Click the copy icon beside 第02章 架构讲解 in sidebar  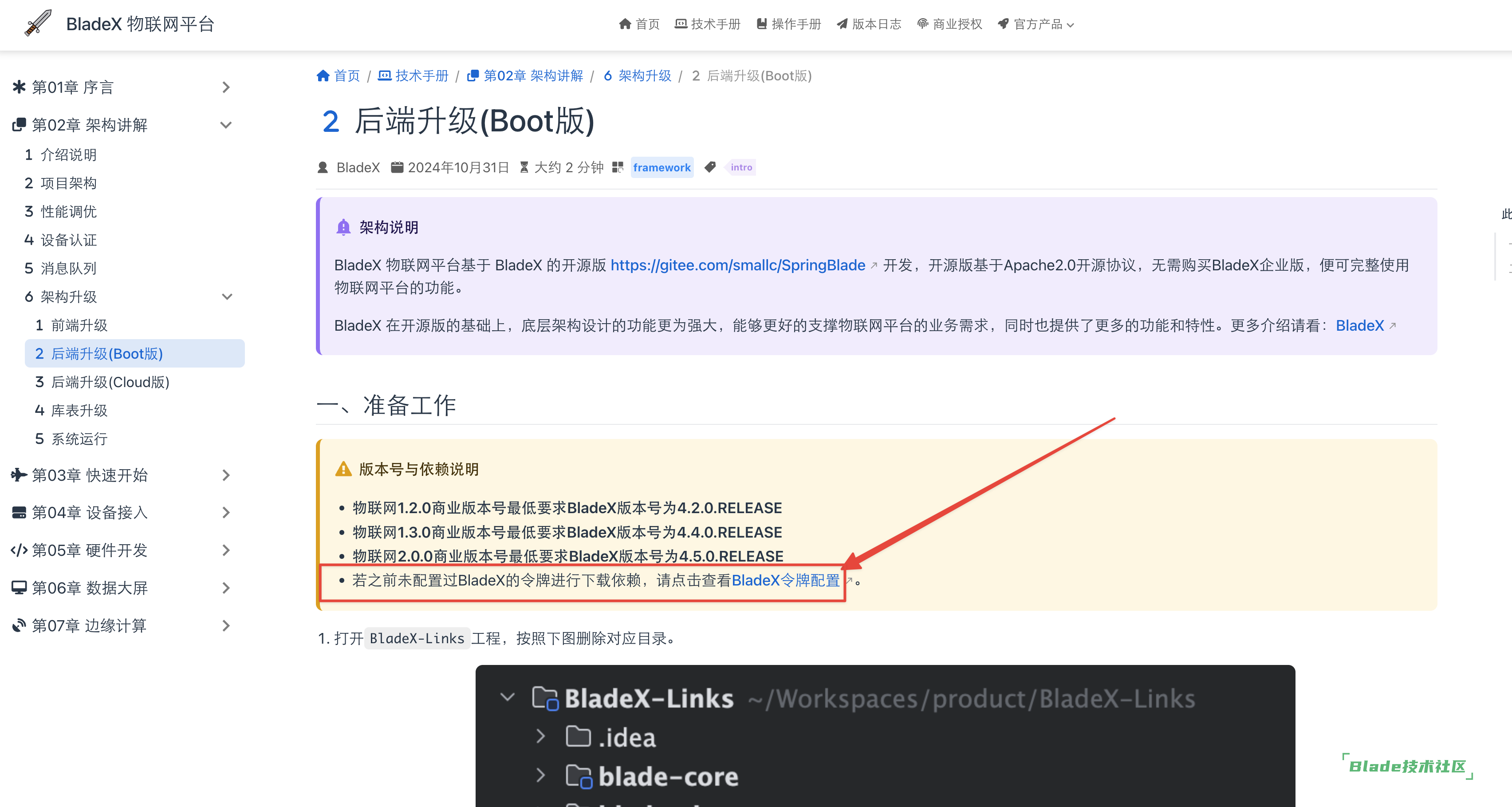point(19,125)
